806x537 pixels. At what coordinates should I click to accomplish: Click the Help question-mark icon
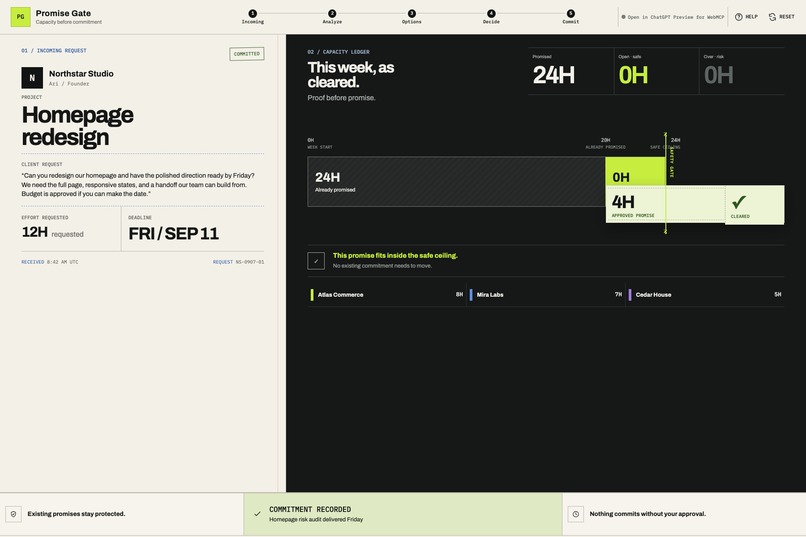point(739,17)
